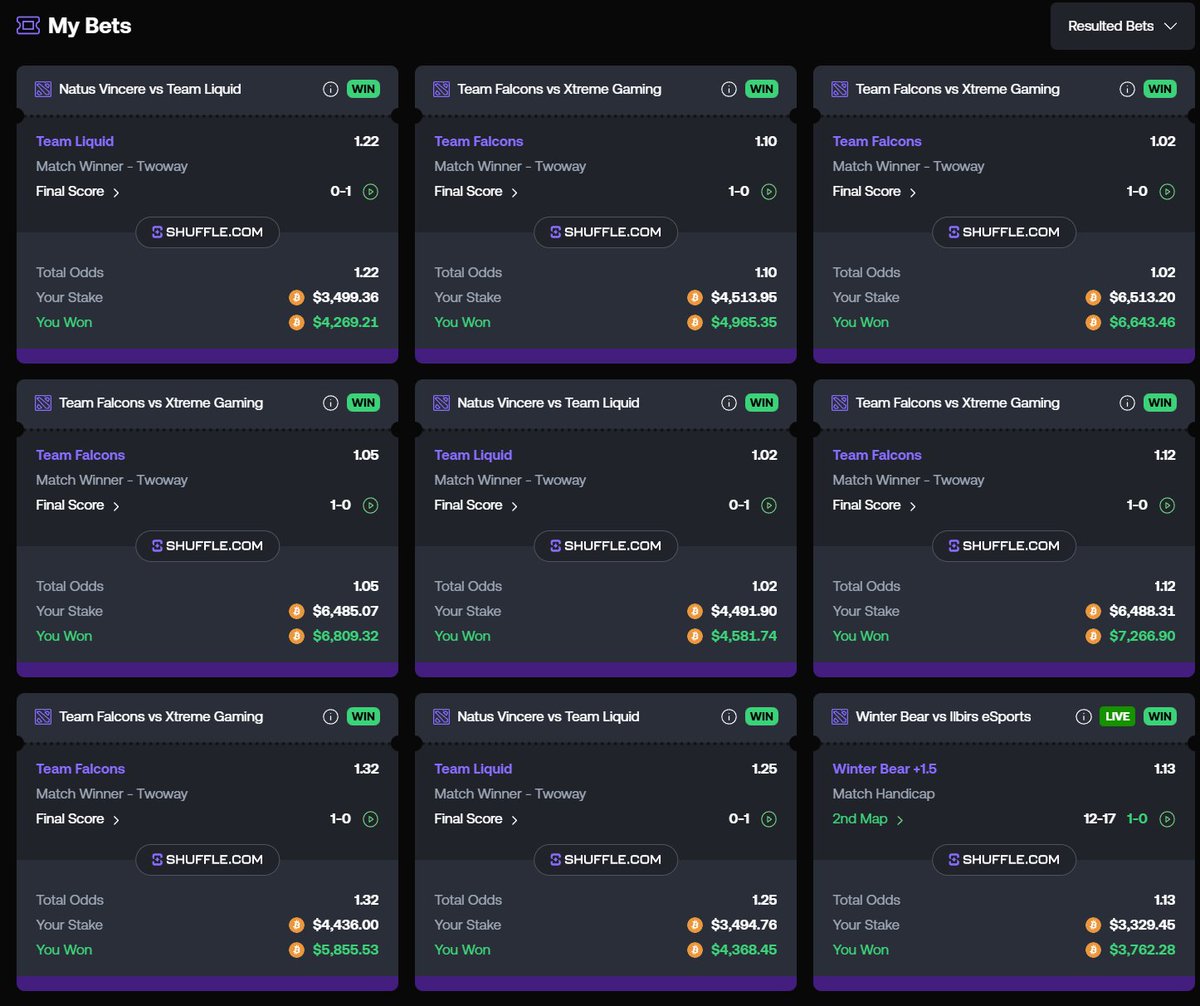1200x1006 pixels.
Task: Click game icon on the Liquid 1.22 bet header
Action: click(43, 89)
